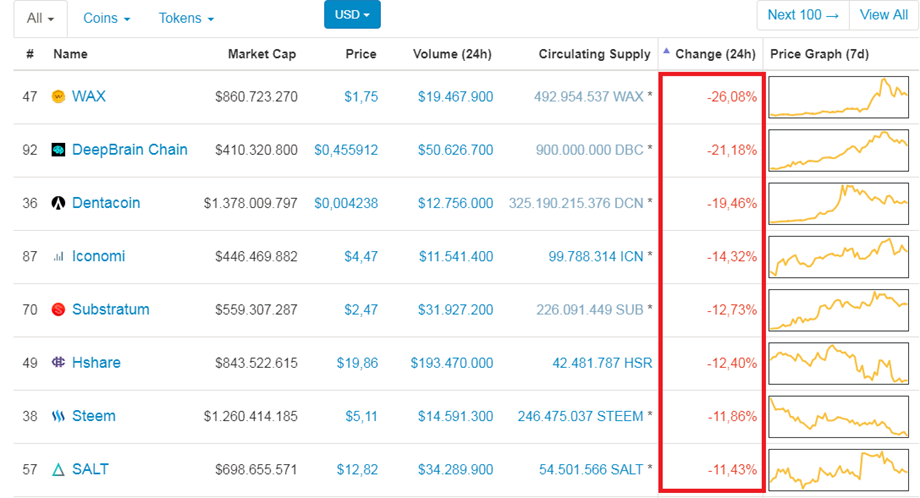Open the WAX 7d price graph
The width and height of the screenshot is (920, 498).
tap(838, 97)
